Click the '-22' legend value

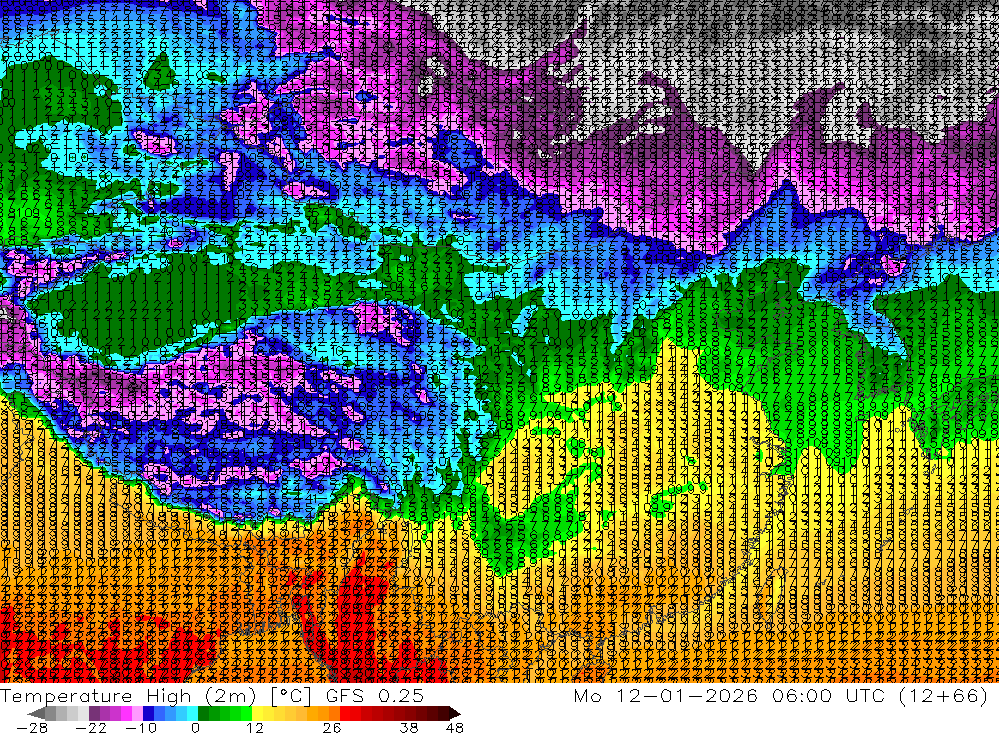[91, 727]
